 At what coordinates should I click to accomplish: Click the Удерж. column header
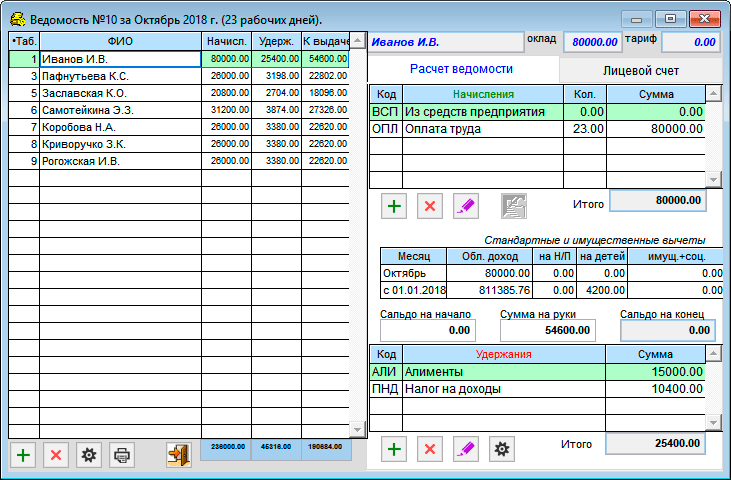click(x=276, y=41)
